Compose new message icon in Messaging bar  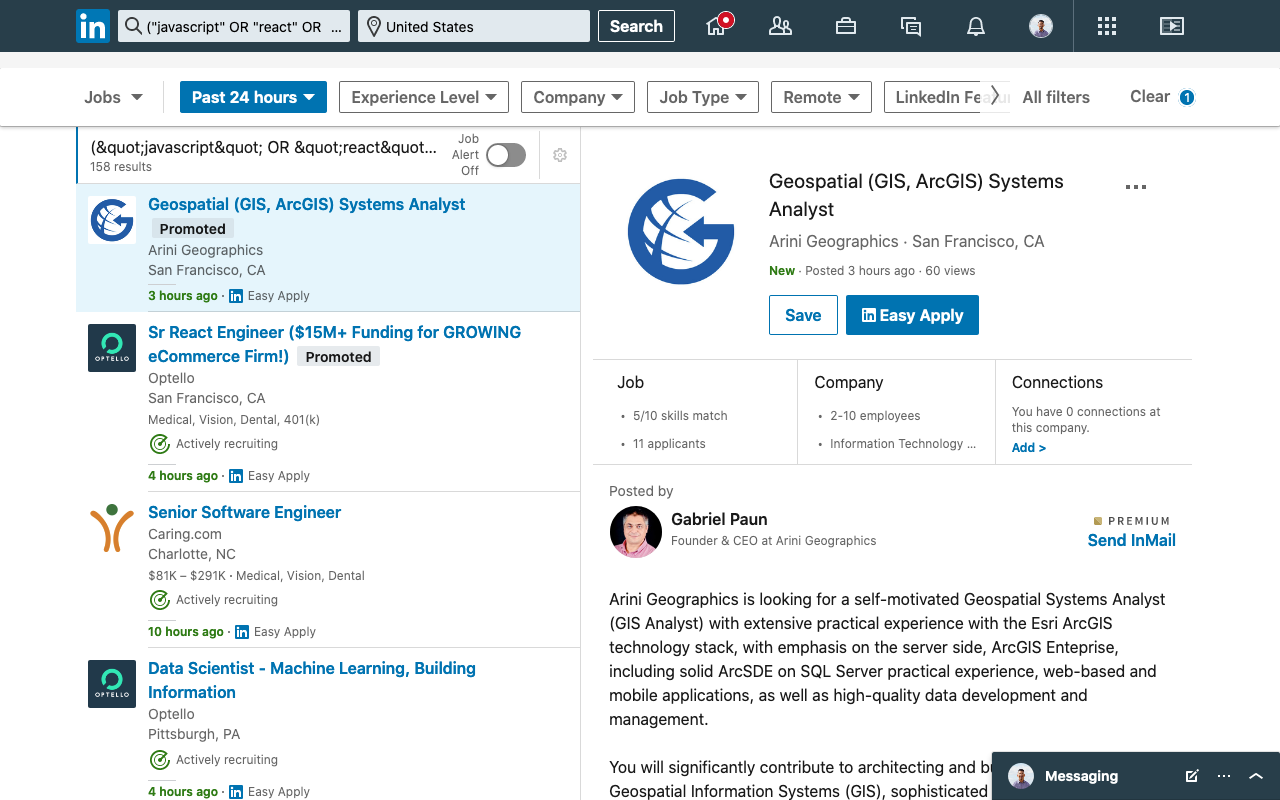[1191, 776]
